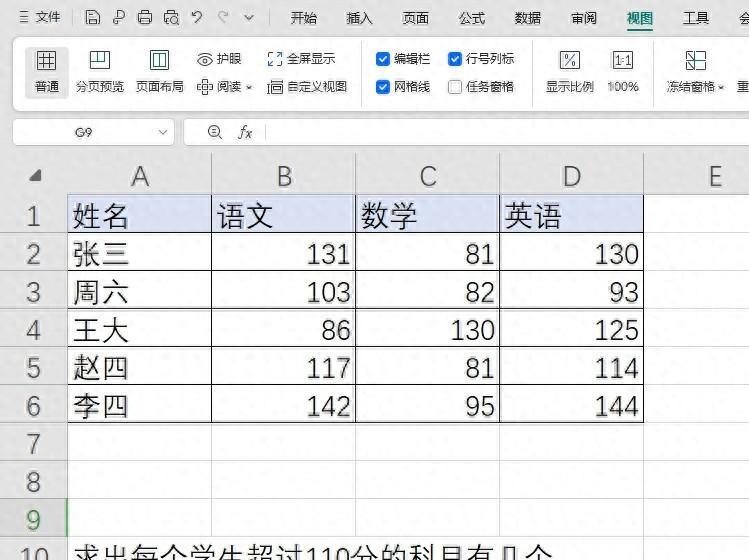
Task: Click the 数学 header cell
Action: [428, 215]
